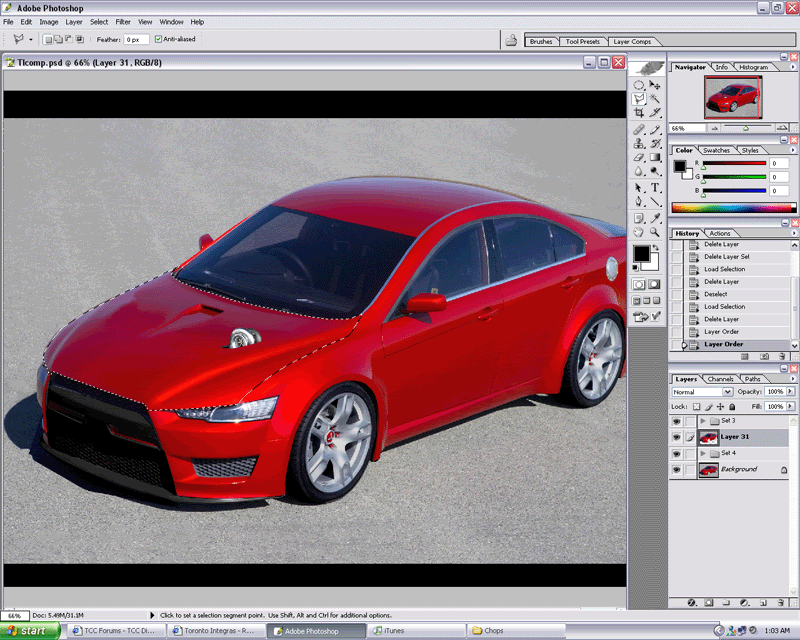
Task: Open the Filter menu
Action: pos(123,21)
